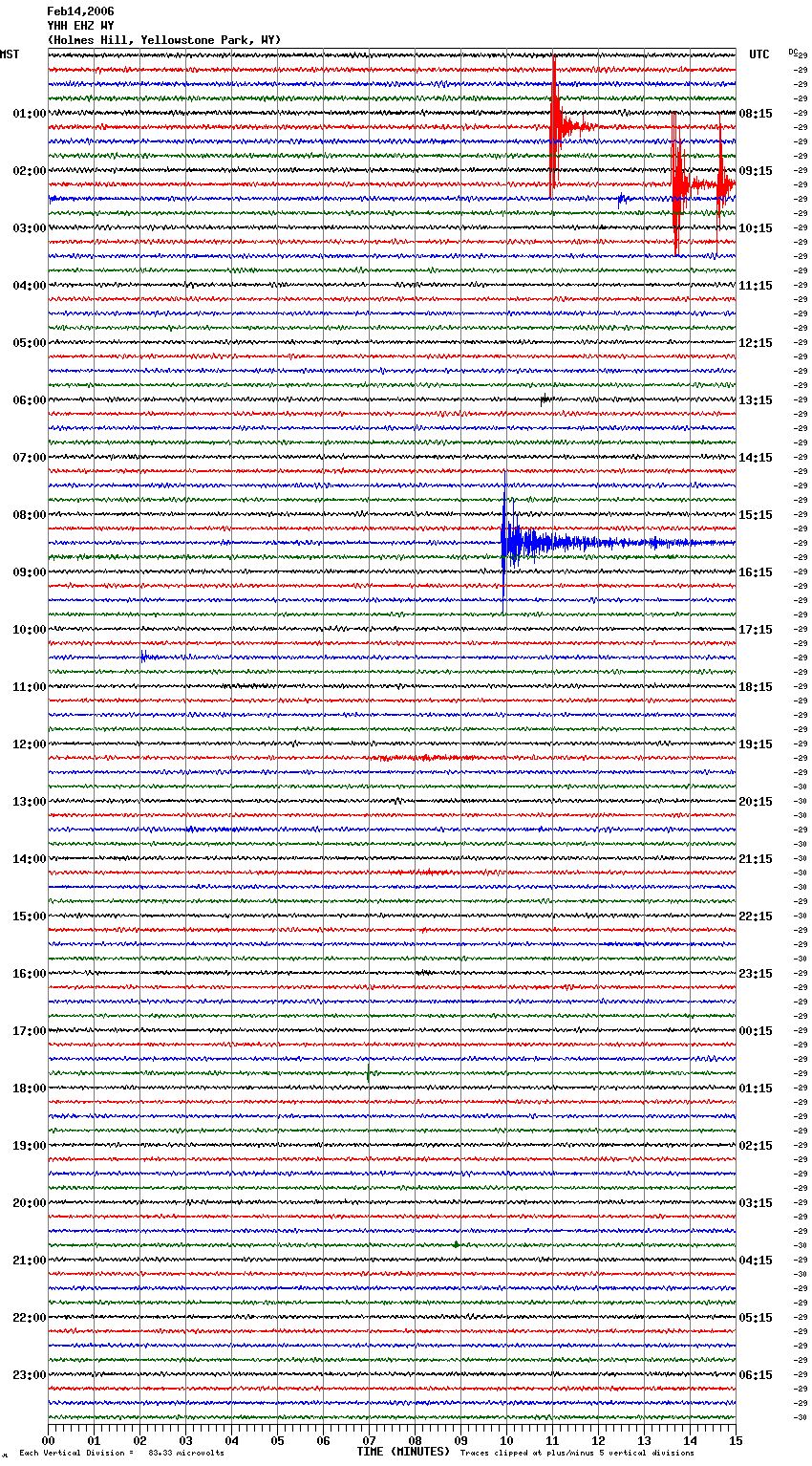This screenshot has width=812, height=1466.
Task: Click the MST timezone label
Action: [x=10, y=54]
